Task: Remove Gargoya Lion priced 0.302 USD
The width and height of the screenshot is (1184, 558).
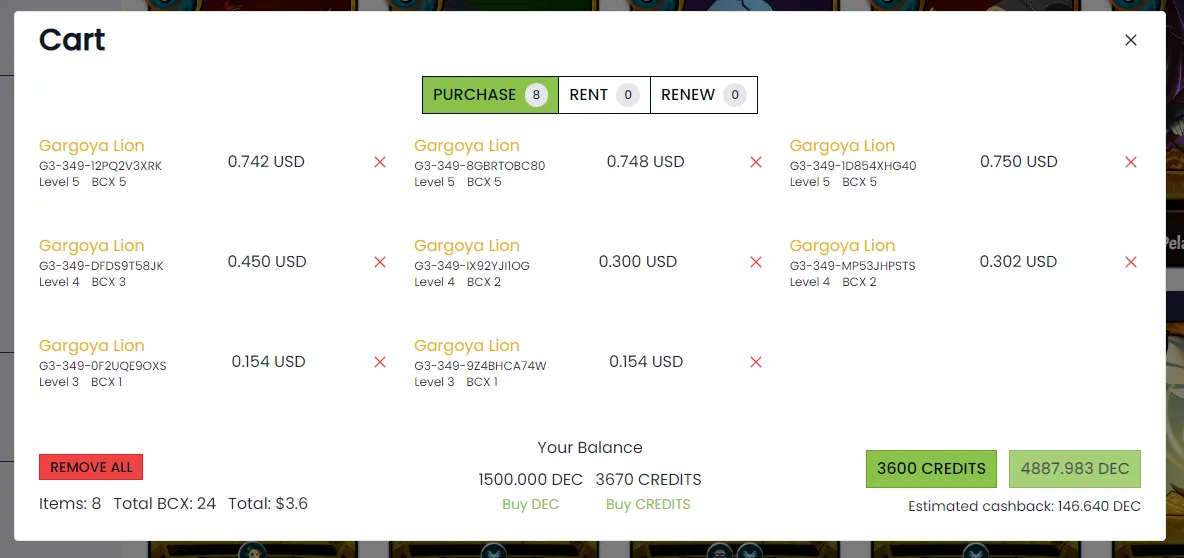Action: click(x=1130, y=262)
